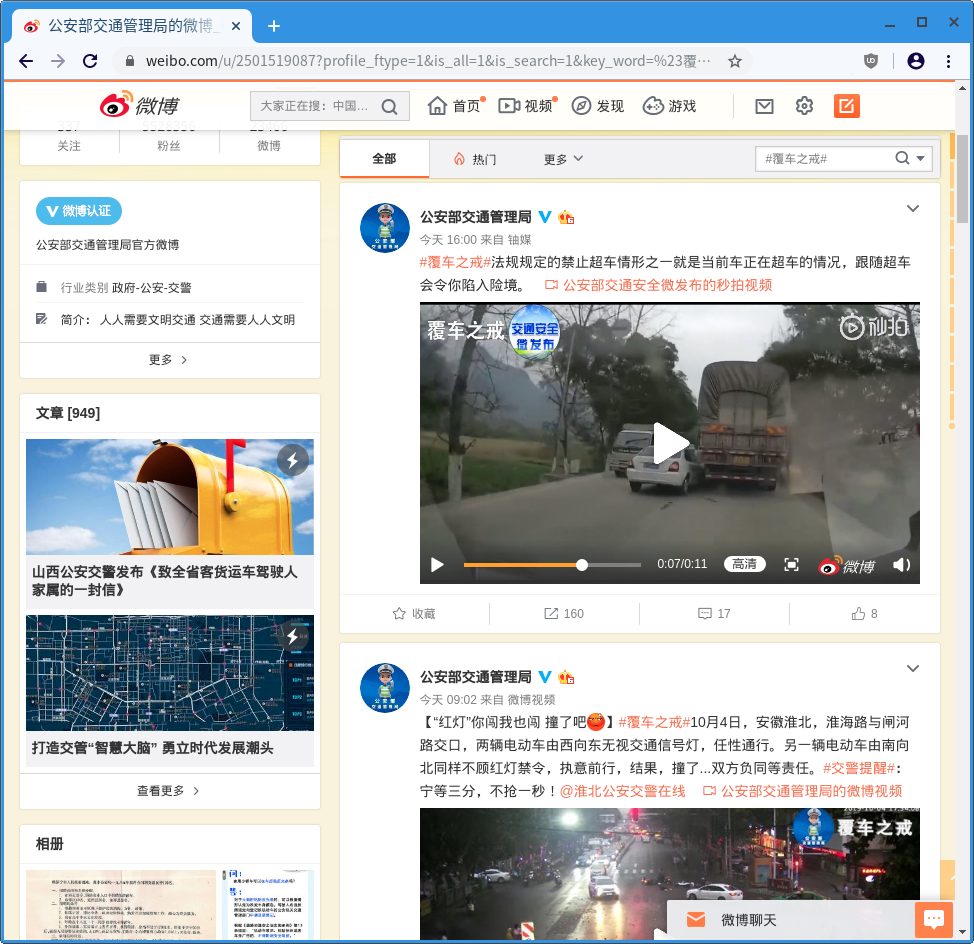Click the 微博认证 verification badge
The height and width of the screenshot is (944, 974).
coord(79,211)
